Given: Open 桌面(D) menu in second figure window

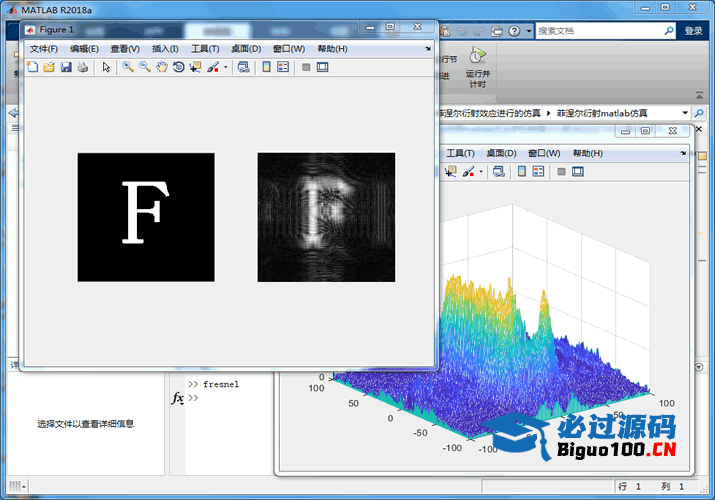Looking at the screenshot, I should point(501,153).
